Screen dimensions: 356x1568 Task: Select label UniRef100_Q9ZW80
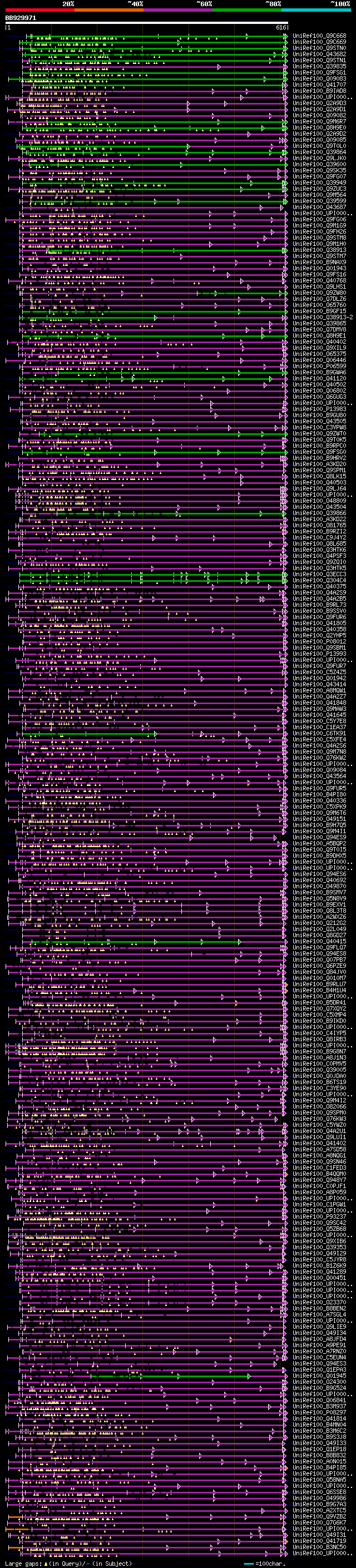click(319, 293)
